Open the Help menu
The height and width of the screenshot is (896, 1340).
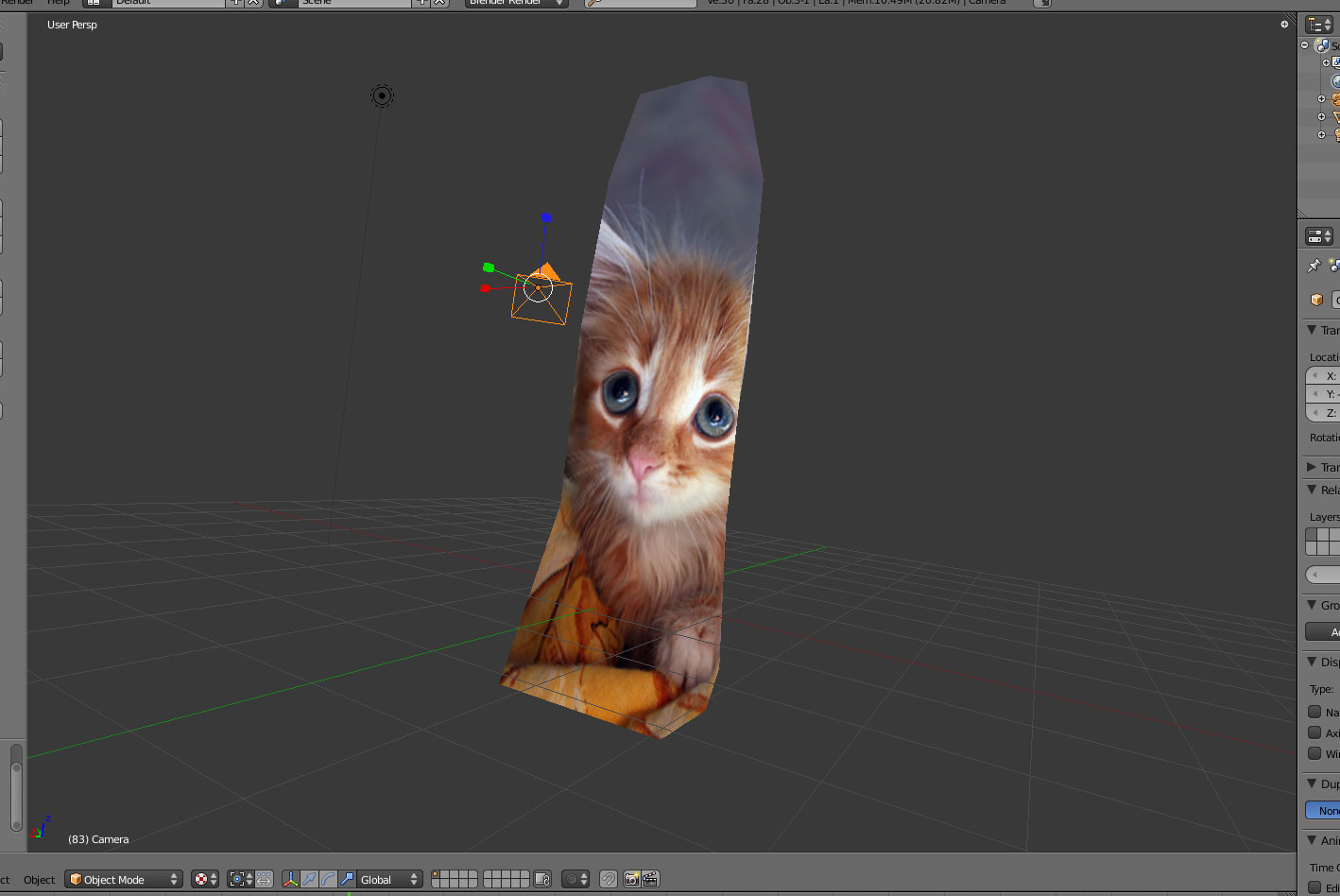[59, 3]
